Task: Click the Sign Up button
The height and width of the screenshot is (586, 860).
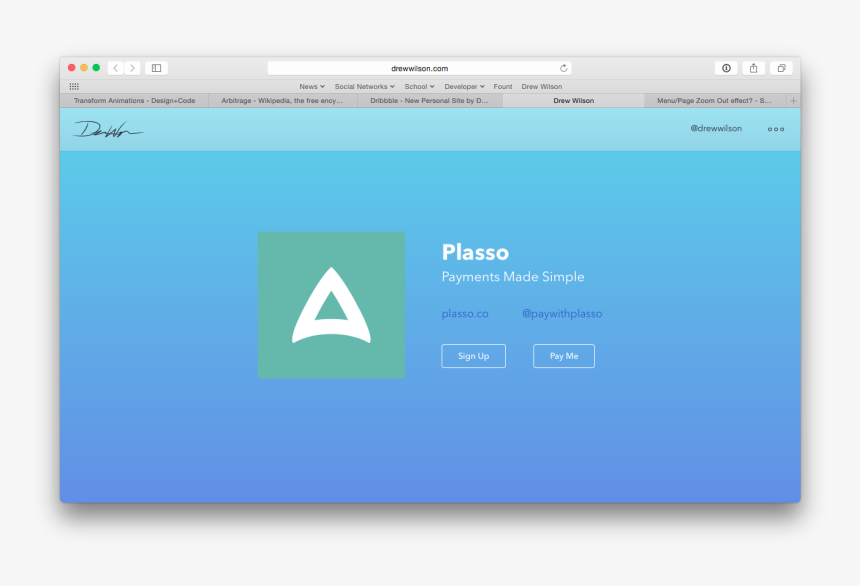Action: [473, 356]
